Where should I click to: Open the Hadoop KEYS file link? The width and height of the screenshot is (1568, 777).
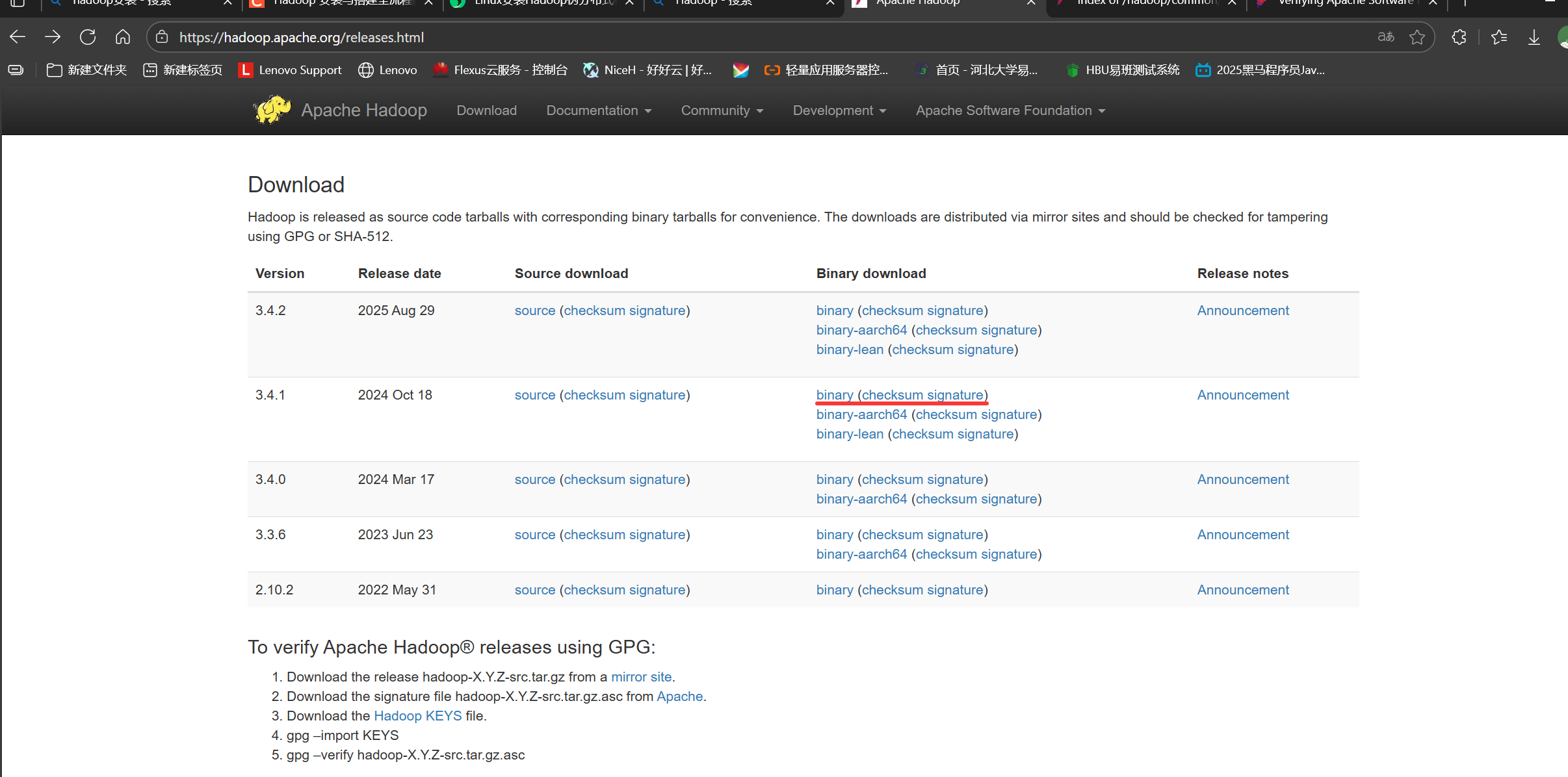(x=418, y=716)
